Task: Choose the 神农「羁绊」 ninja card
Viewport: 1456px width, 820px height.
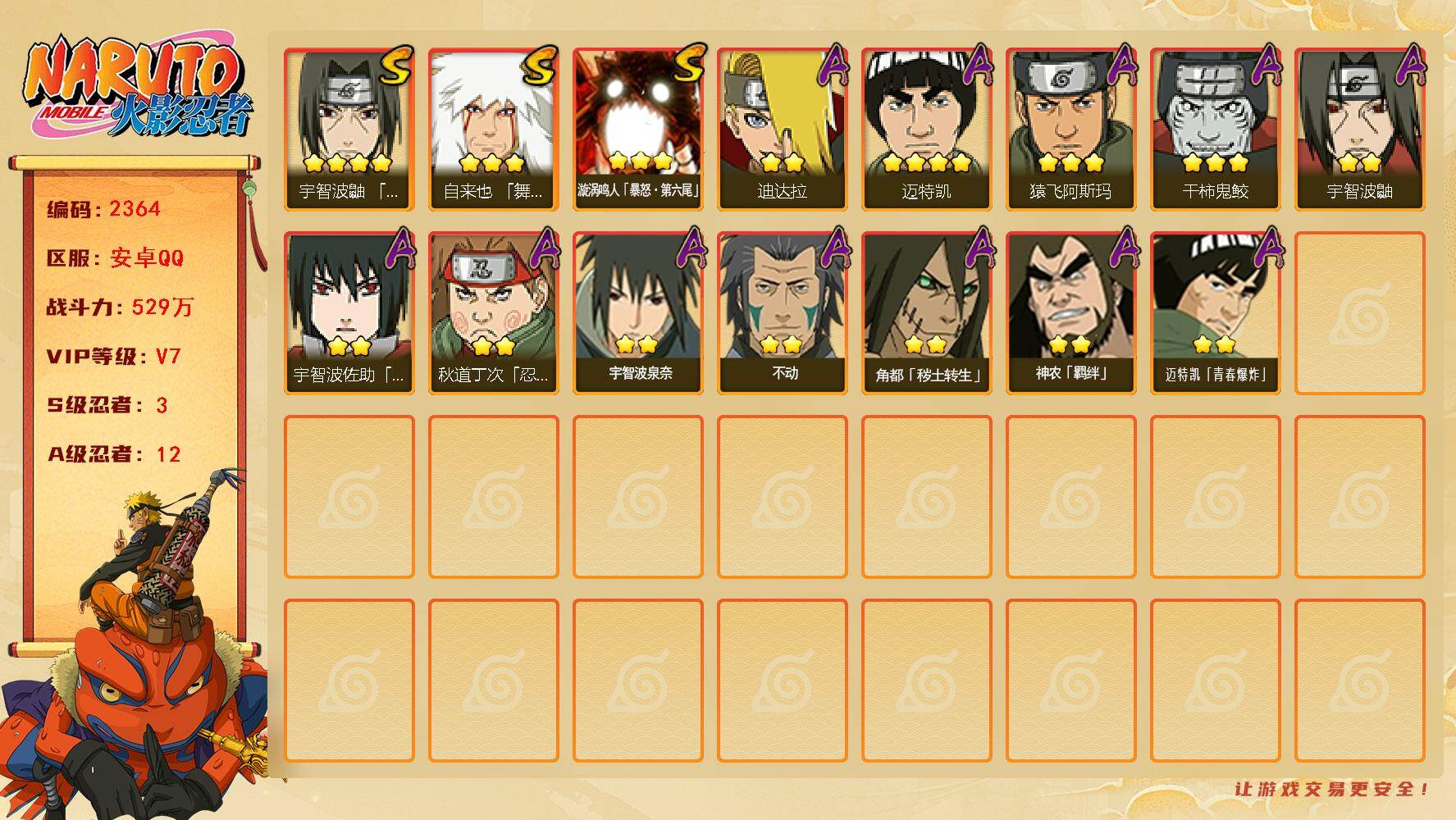Action: (1071, 313)
